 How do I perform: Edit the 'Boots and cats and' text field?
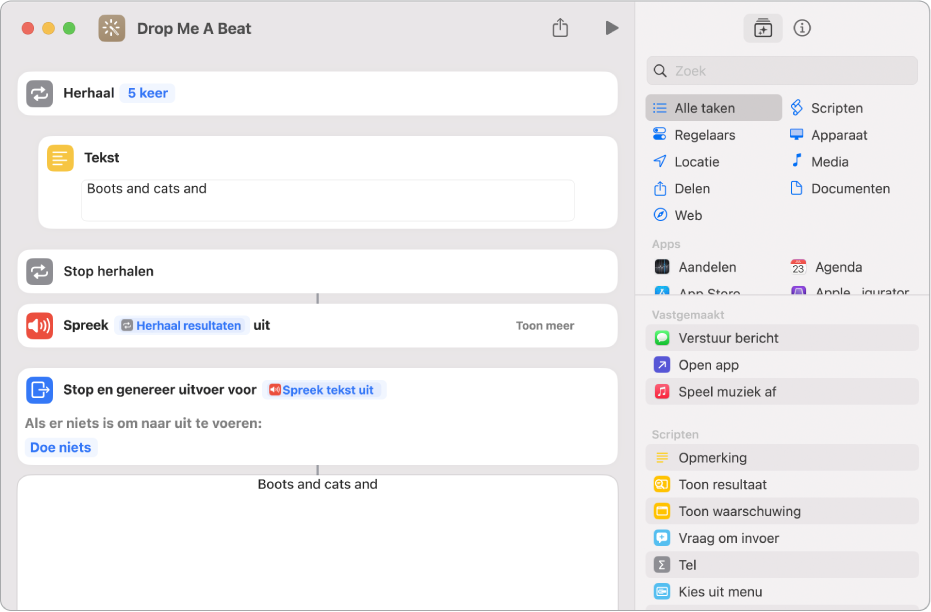[x=327, y=199]
